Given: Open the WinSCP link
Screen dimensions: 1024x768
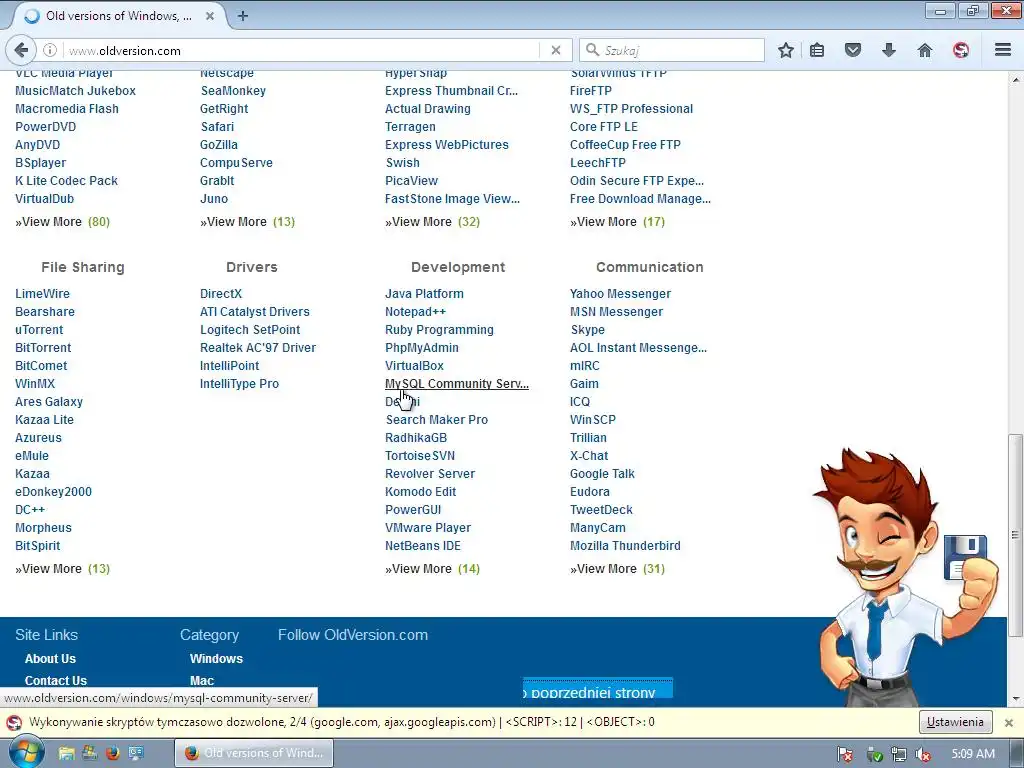Looking at the screenshot, I should [x=593, y=420].
